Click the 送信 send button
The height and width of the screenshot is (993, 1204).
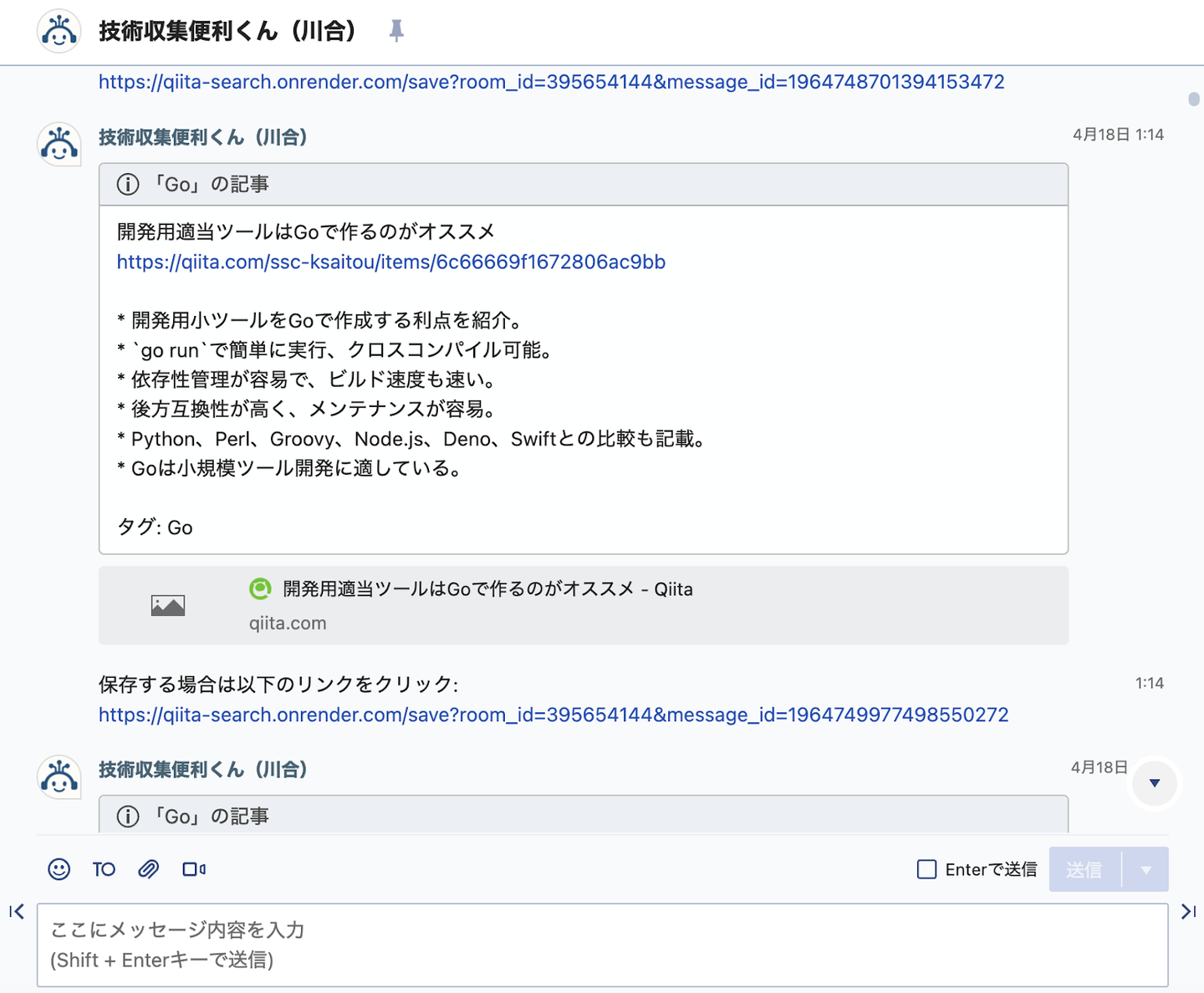[1084, 869]
